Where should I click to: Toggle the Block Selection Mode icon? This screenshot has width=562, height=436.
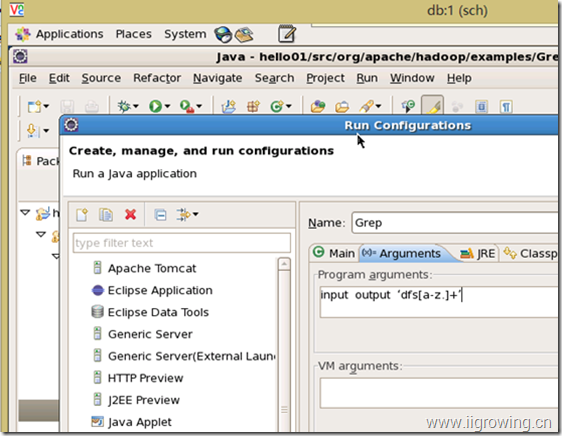pos(481,106)
